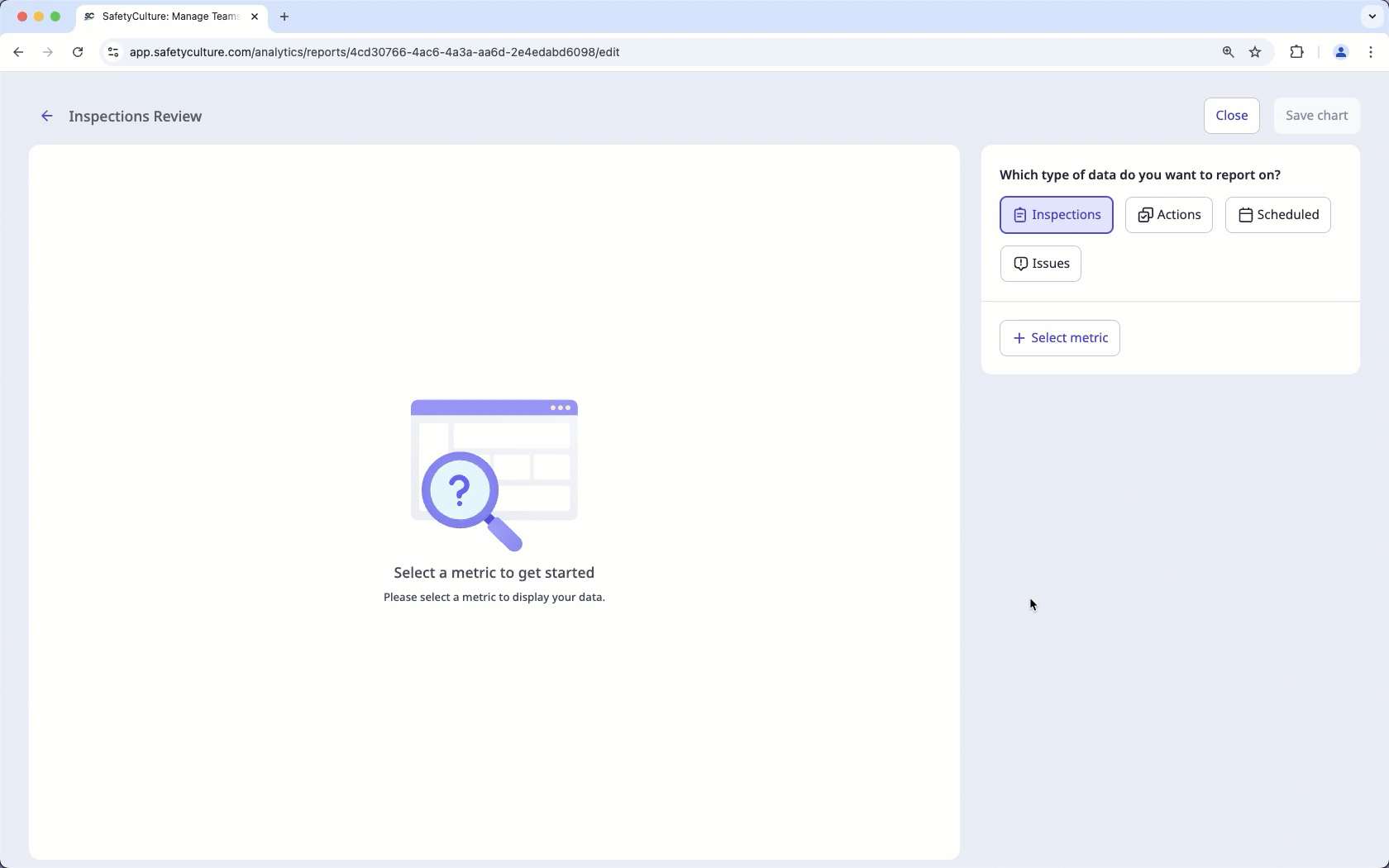Click 'Select a metric to get started' text

pyautogui.click(x=494, y=573)
